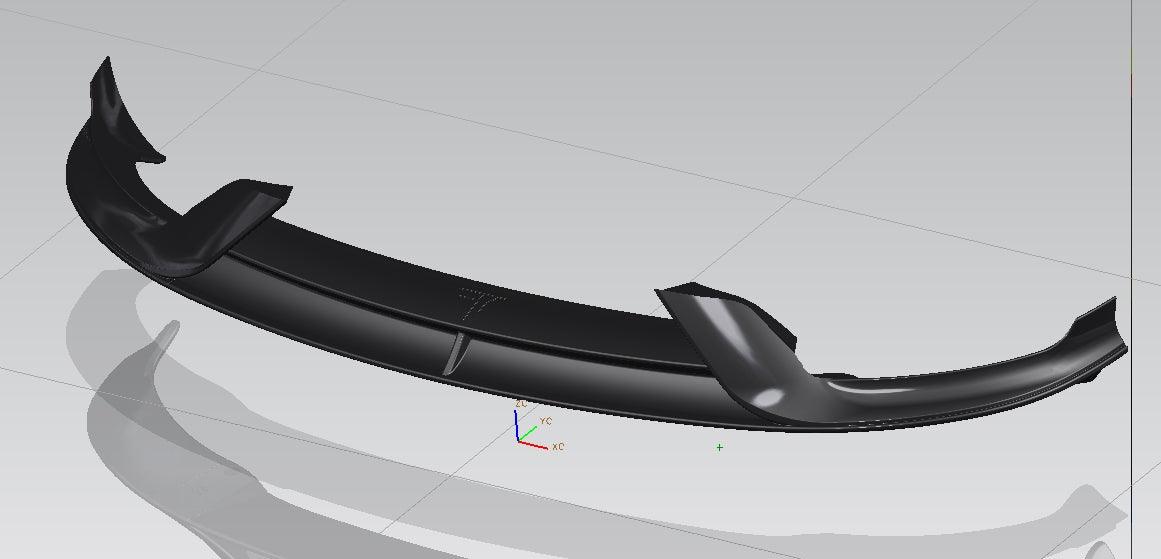Click the splitter's floor reflection on the left
The image size is (1161, 559).
130,400
